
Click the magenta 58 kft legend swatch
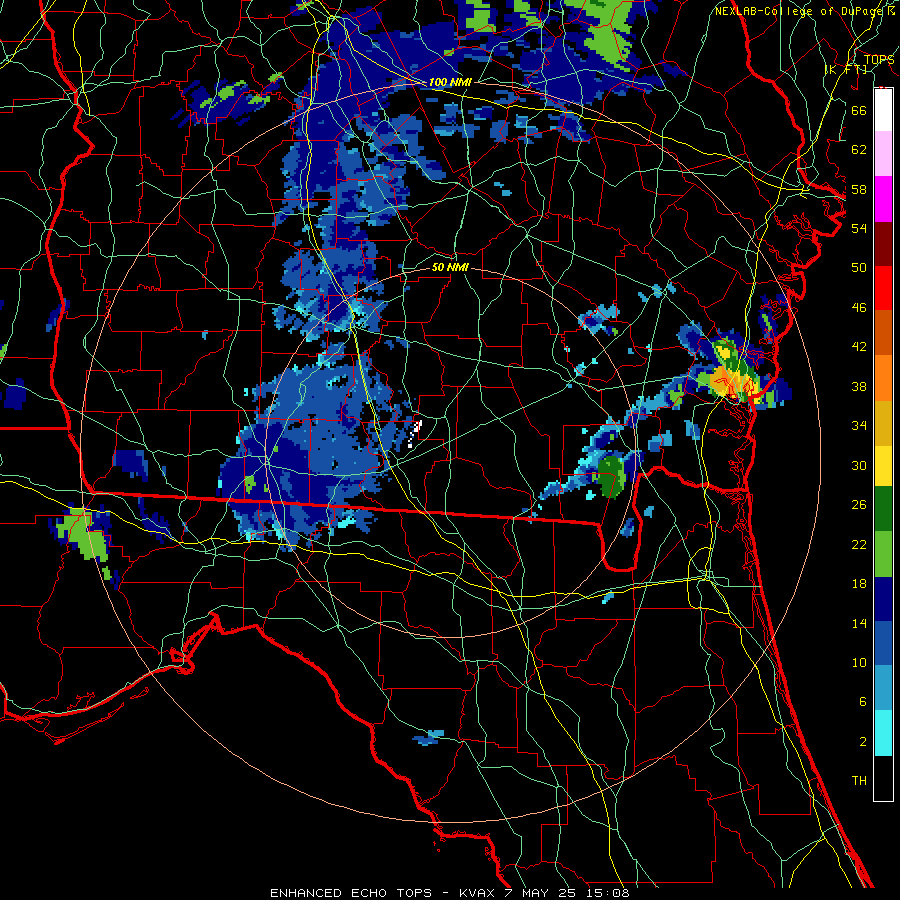pos(883,199)
